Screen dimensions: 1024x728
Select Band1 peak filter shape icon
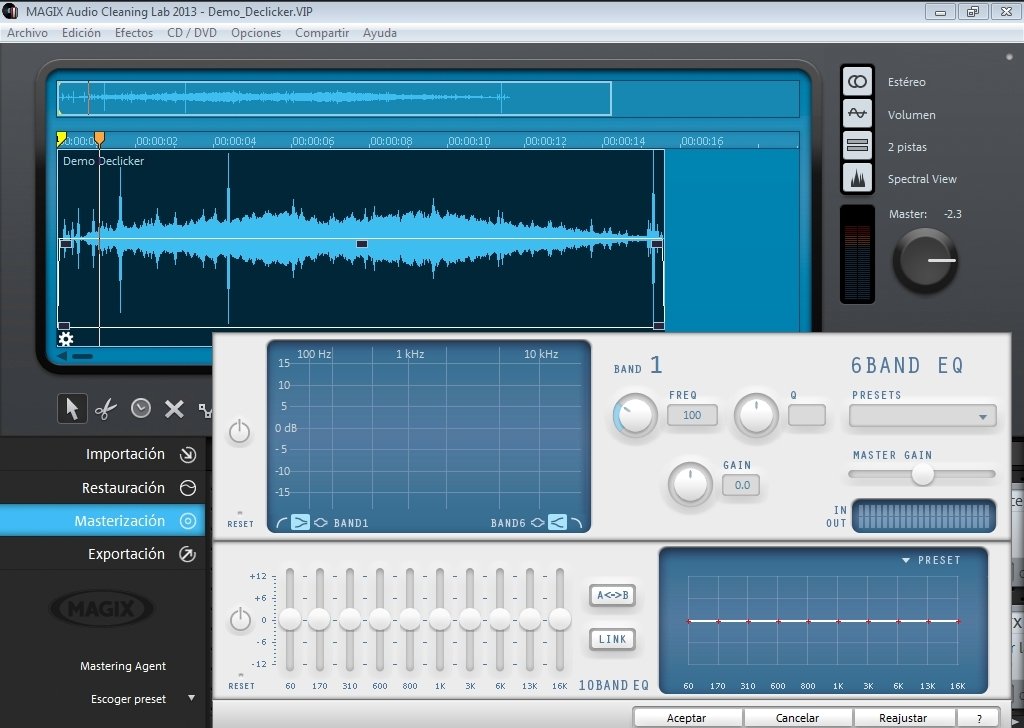coord(321,523)
